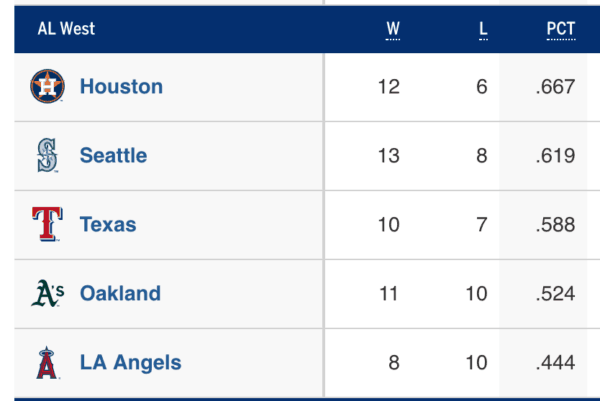Open the Oakland team link
Screen dimensions: 600x401
click(x=120, y=293)
